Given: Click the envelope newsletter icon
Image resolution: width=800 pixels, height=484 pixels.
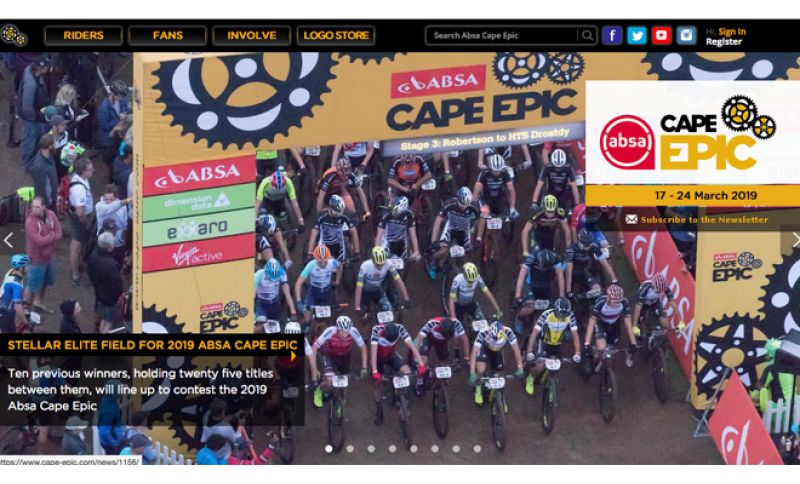Looking at the screenshot, I should click(x=632, y=219).
